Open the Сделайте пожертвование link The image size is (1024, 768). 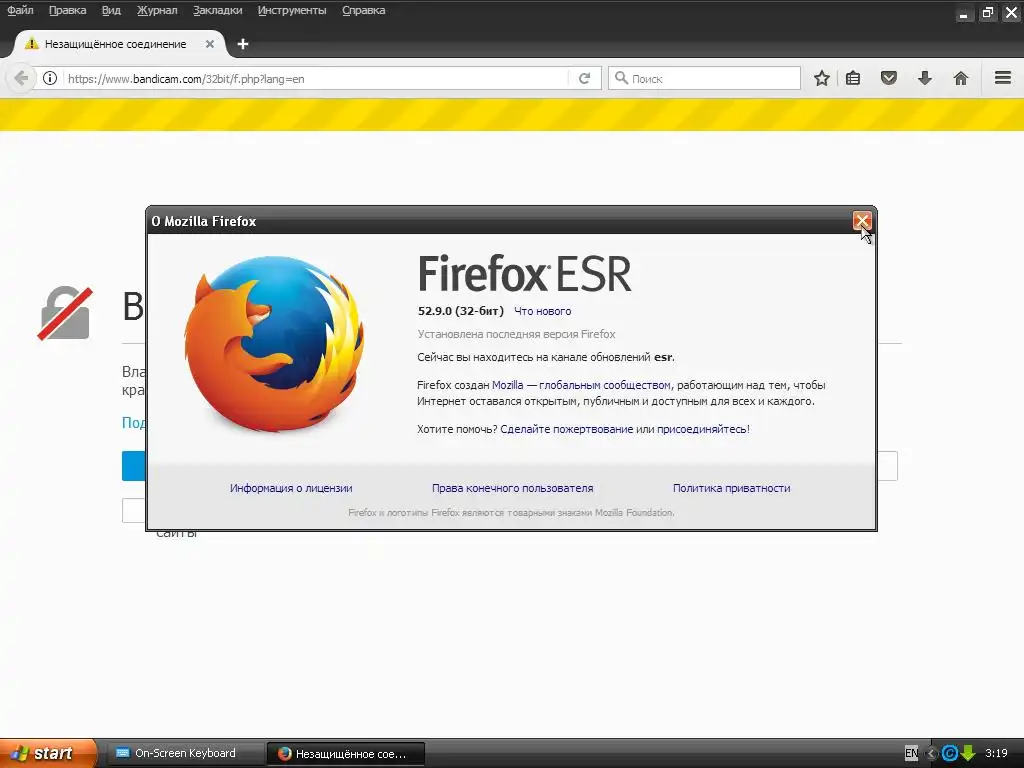pos(567,429)
